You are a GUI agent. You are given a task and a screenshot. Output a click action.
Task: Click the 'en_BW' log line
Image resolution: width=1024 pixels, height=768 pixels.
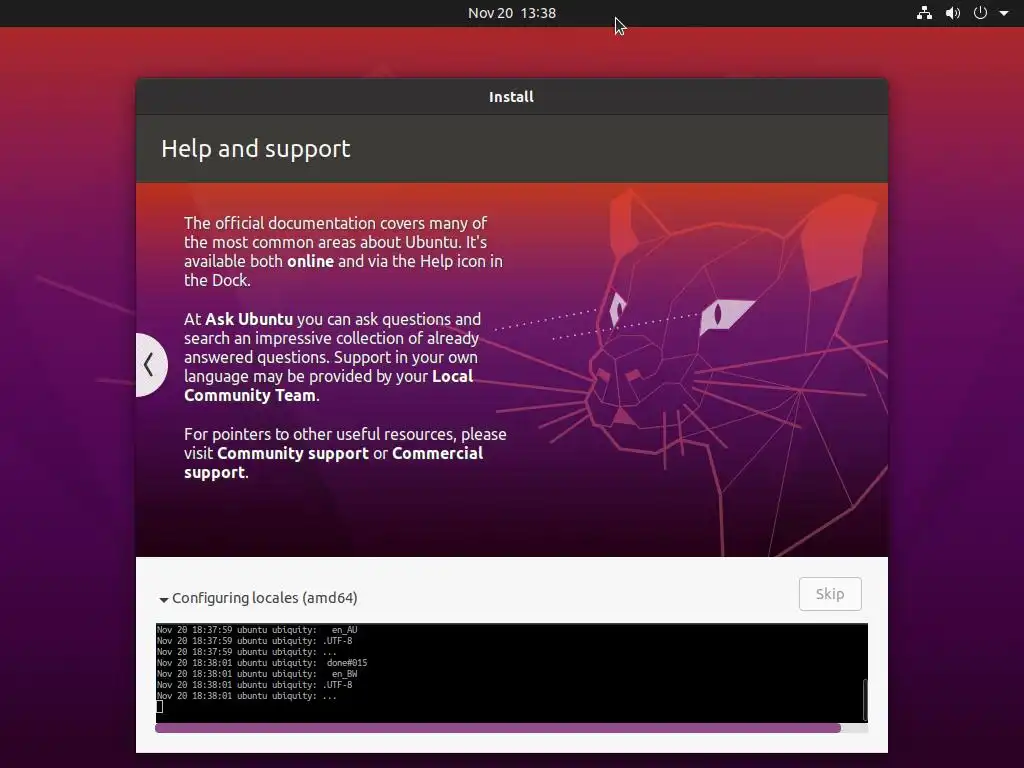257,674
